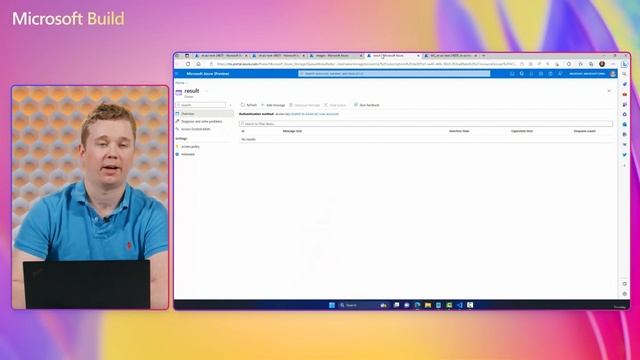
Task: Open Cloud Shell from the Azure header
Action: [x=512, y=74]
